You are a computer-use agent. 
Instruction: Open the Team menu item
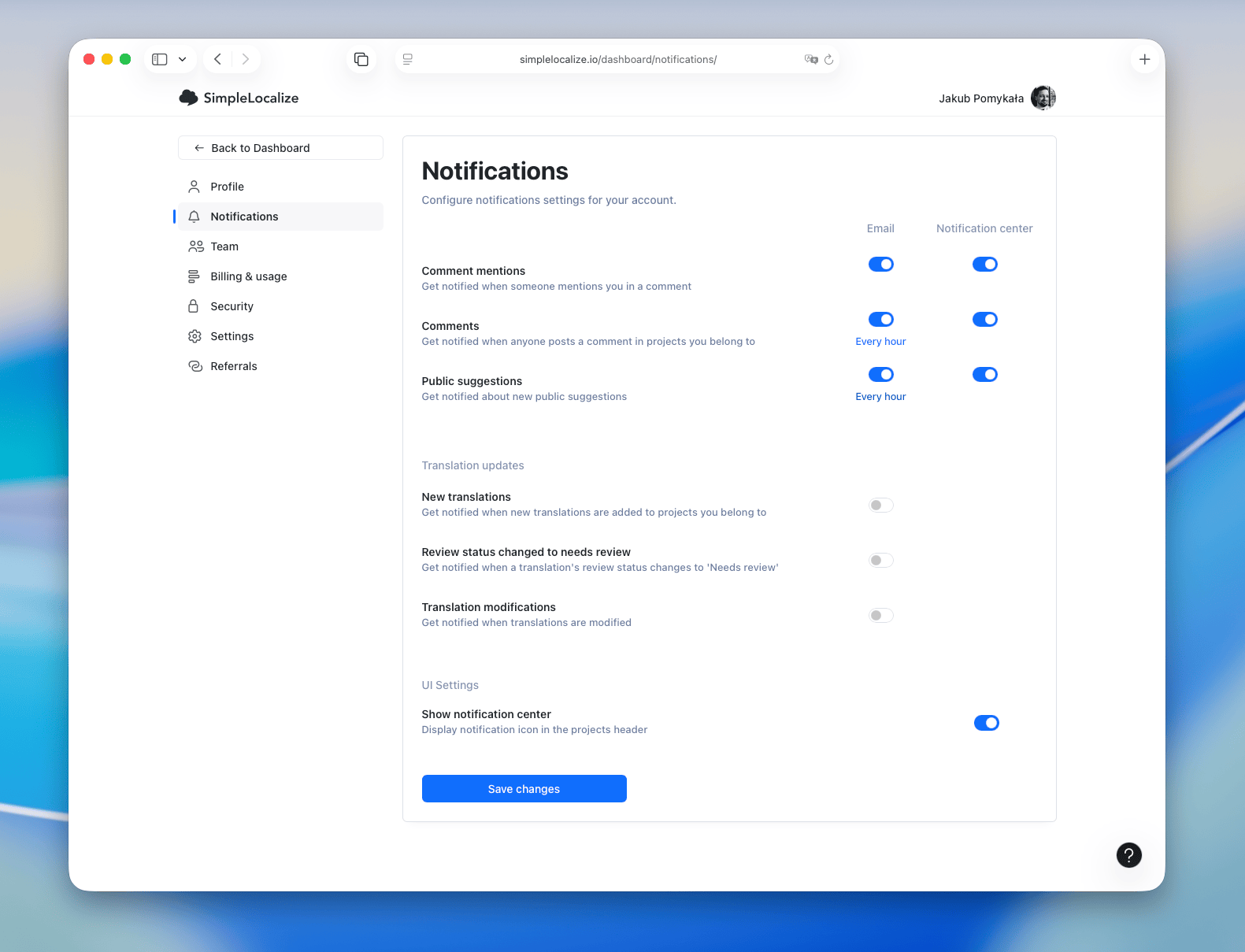(280, 246)
